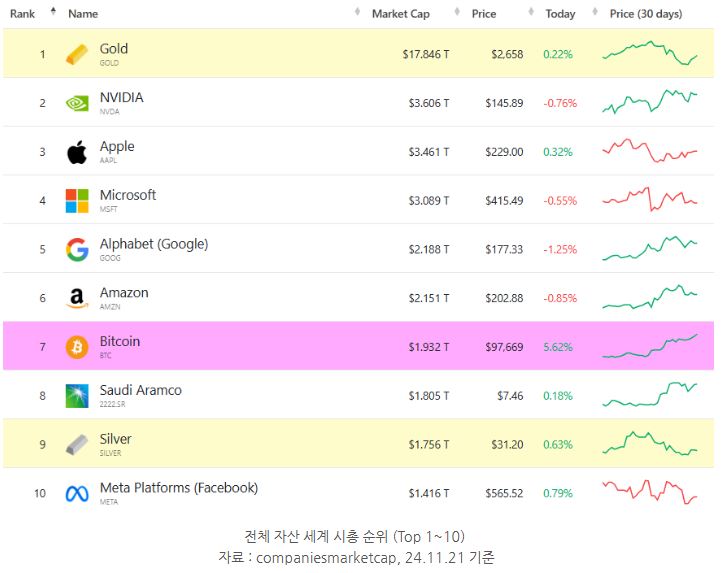This screenshot has height=573, width=721.
Task: Click the Price (30 days) column header
Action: point(646,14)
